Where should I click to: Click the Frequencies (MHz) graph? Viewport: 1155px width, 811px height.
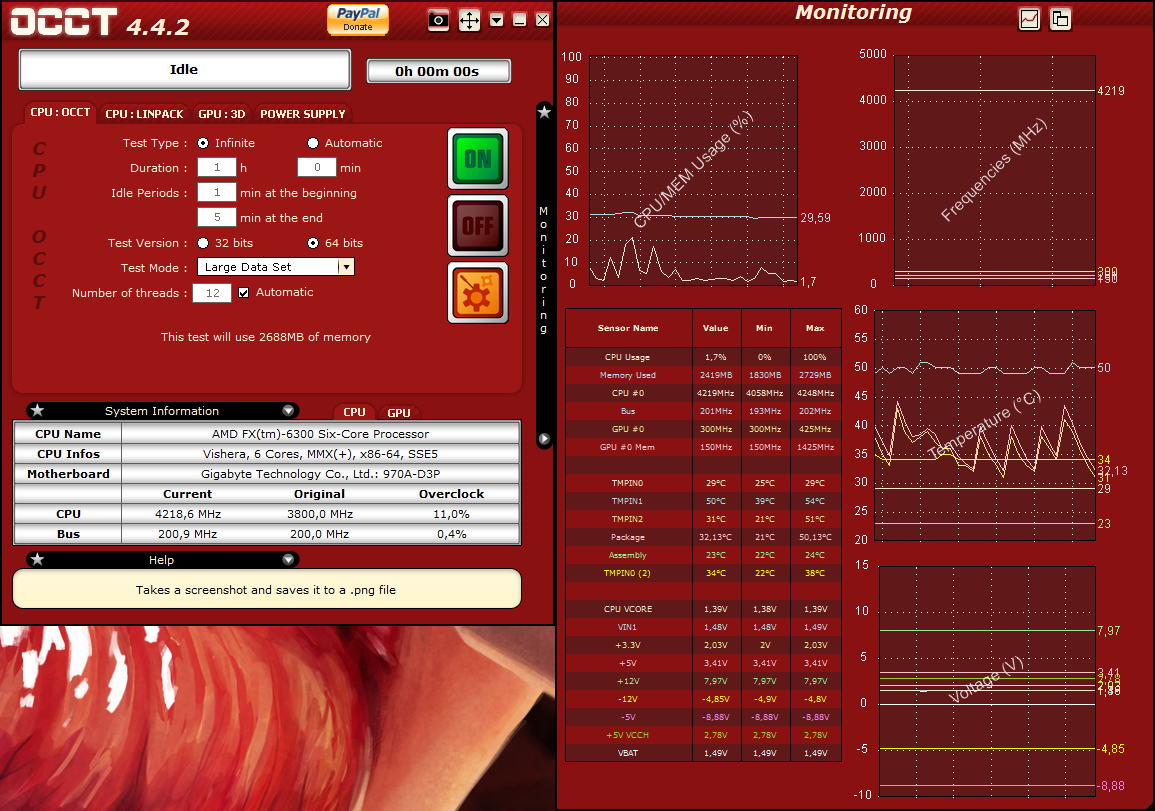click(x=994, y=169)
